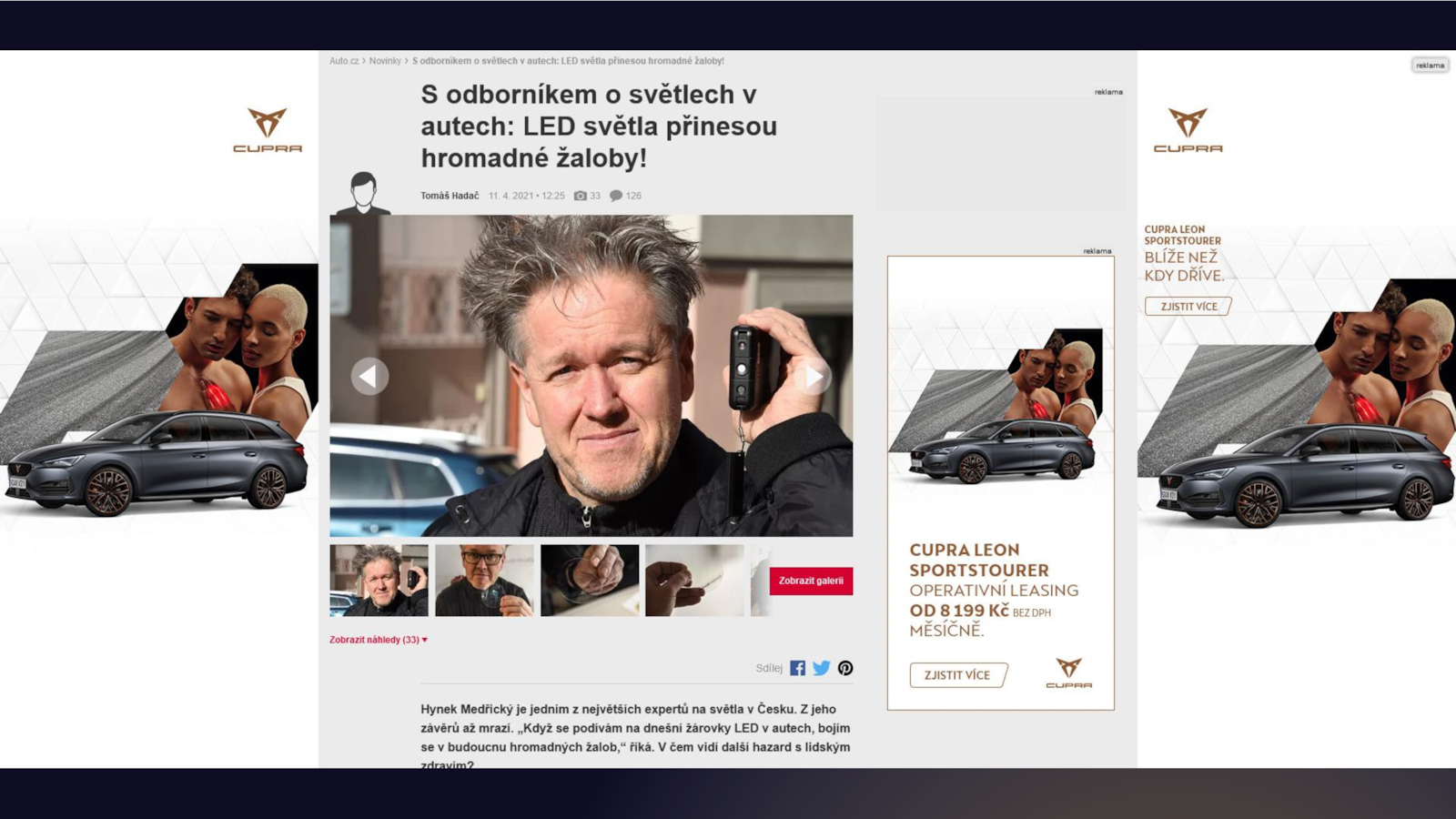Viewport: 1456px width, 819px height.
Task: Select fourth thumbnail showing hand with tool
Action: [x=694, y=581]
